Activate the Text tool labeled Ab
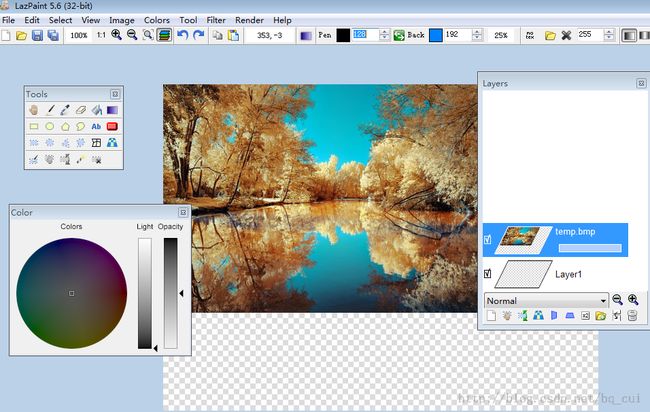The height and width of the screenshot is (412, 650). (97, 126)
